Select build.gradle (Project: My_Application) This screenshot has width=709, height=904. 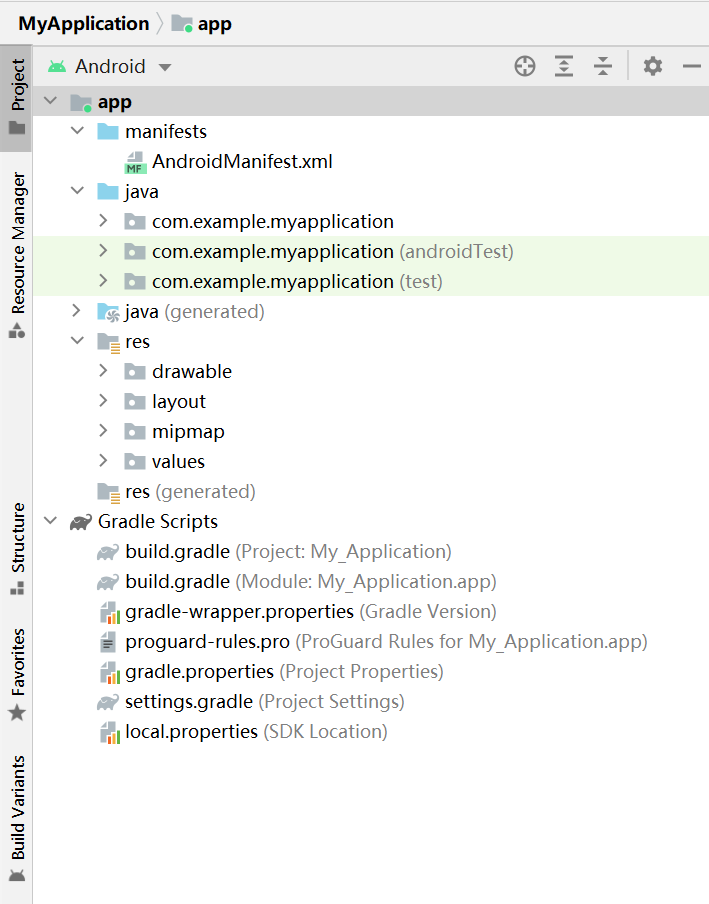point(288,552)
